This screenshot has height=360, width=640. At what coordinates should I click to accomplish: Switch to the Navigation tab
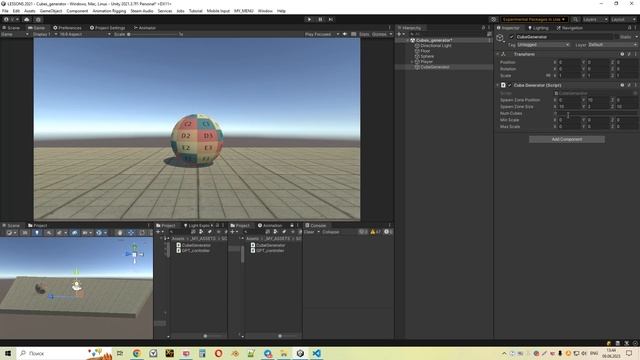(569, 28)
